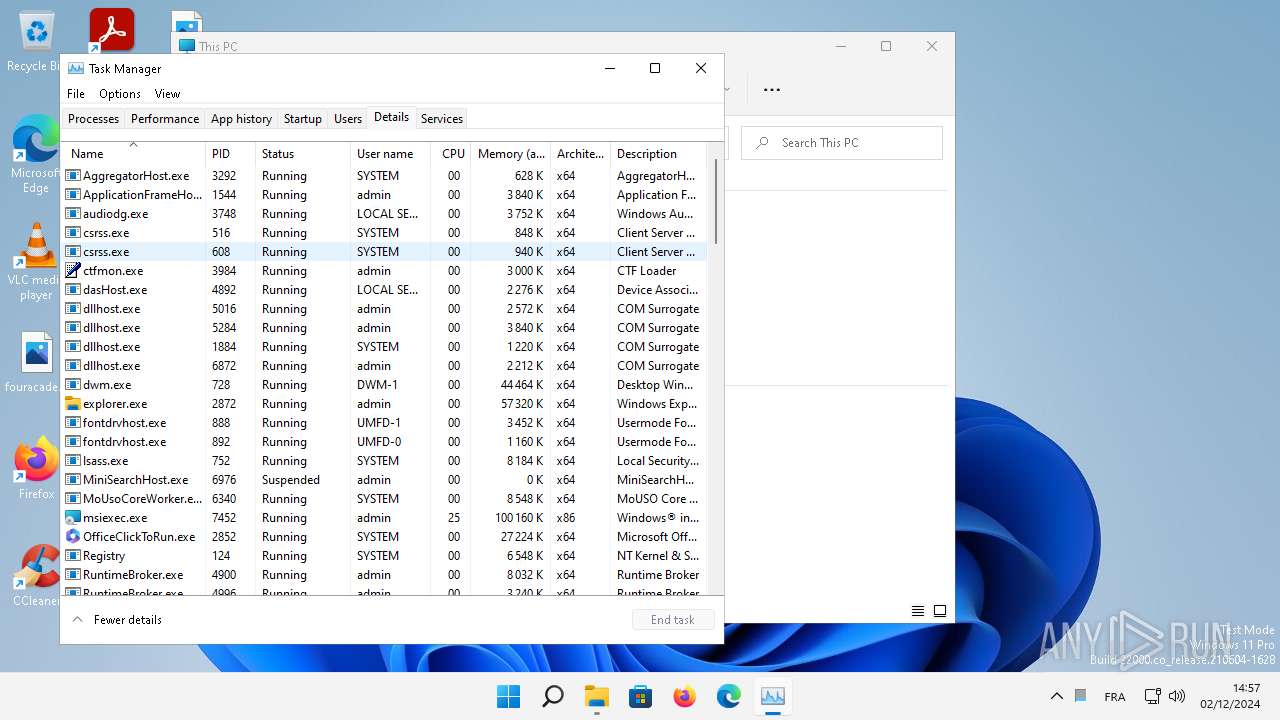Click the explorer.exe folder icon

click(x=73, y=404)
